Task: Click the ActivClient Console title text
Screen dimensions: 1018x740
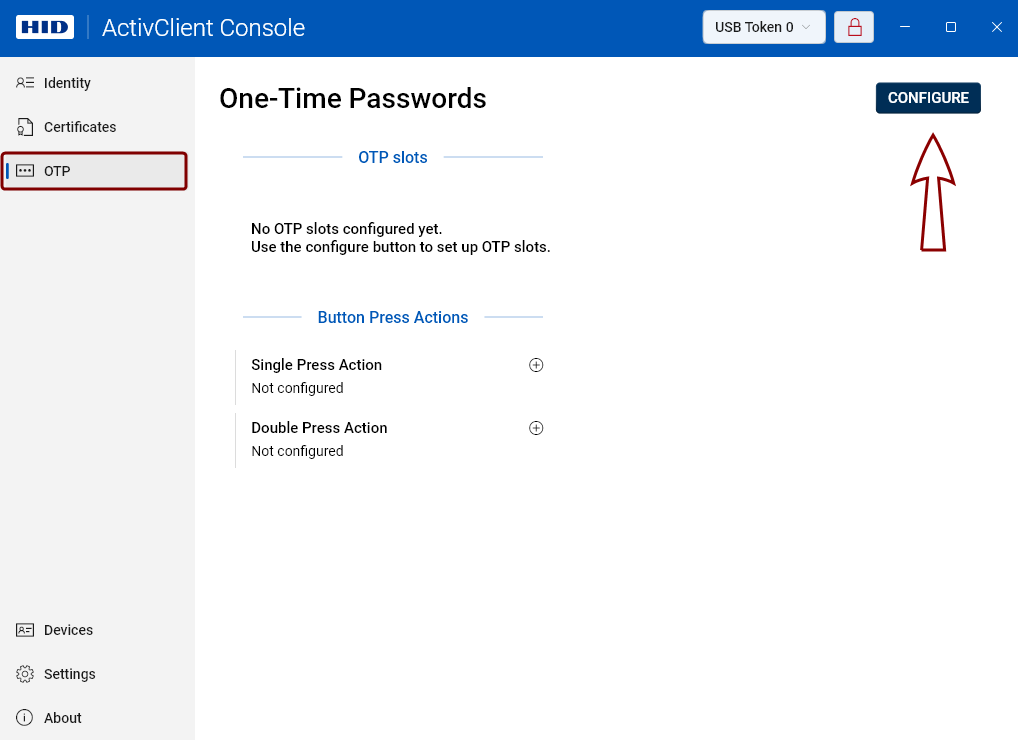Action: (x=203, y=27)
